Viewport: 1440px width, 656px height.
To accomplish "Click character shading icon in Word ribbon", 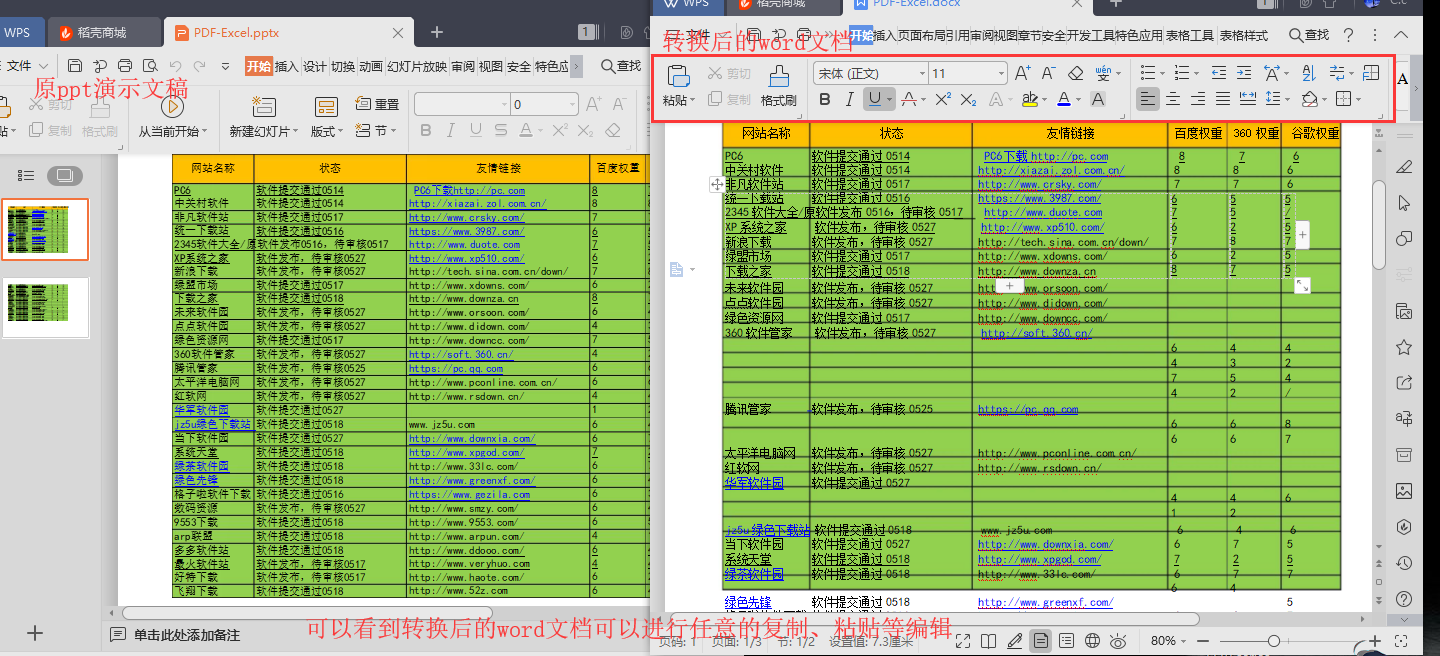I will (1098, 99).
